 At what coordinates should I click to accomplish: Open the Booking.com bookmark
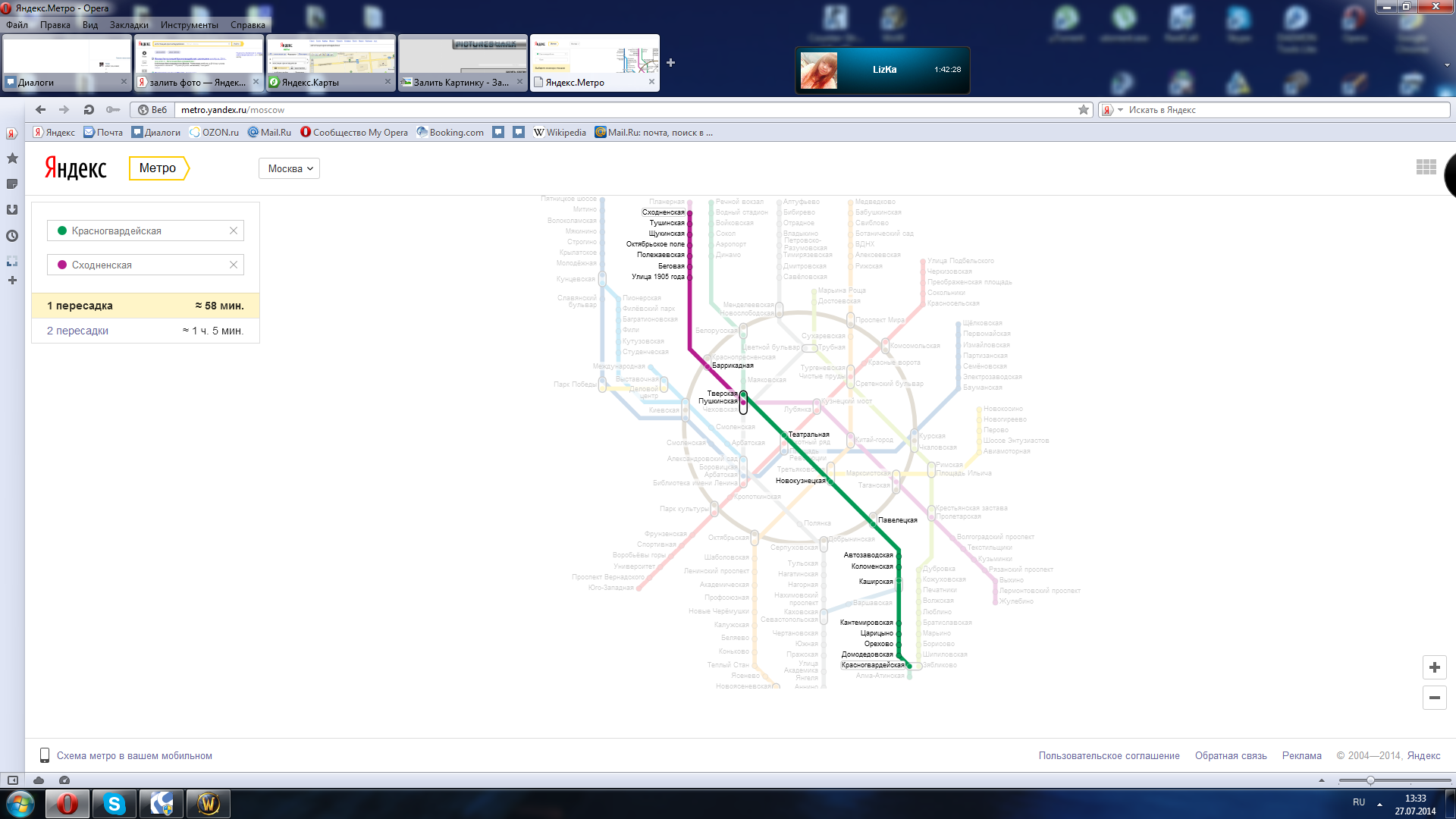[x=450, y=132]
